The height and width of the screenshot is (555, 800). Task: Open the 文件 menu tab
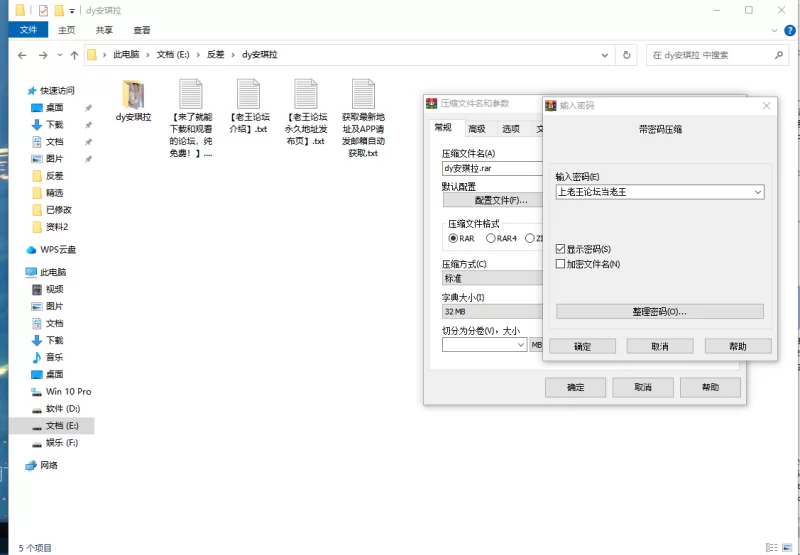[x=29, y=30]
